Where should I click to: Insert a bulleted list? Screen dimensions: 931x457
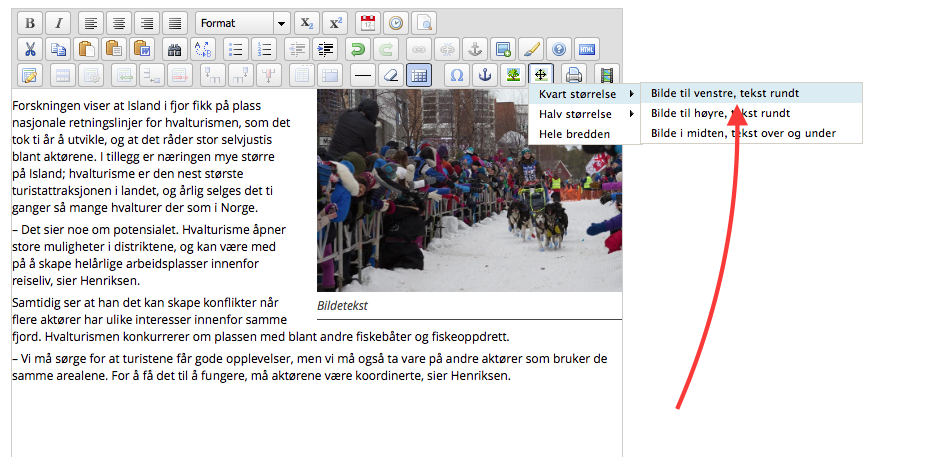click(x=235, y=49)
